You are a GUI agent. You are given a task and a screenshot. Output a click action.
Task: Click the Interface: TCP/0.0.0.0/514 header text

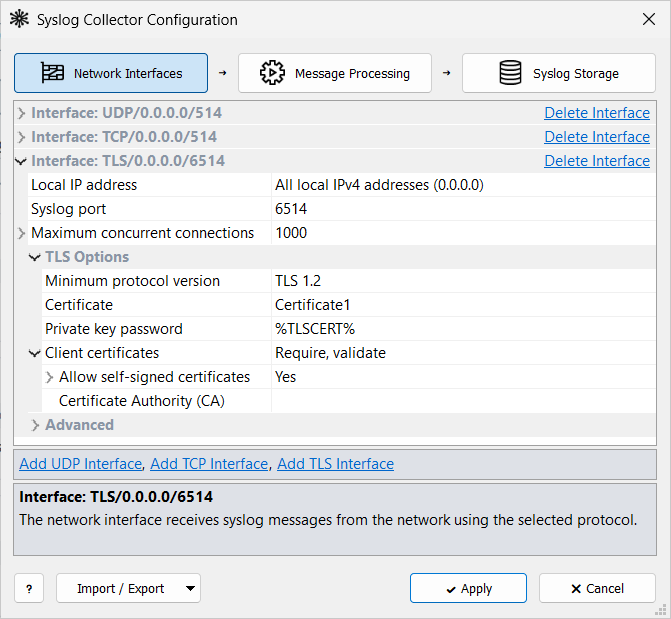[124, 137]
